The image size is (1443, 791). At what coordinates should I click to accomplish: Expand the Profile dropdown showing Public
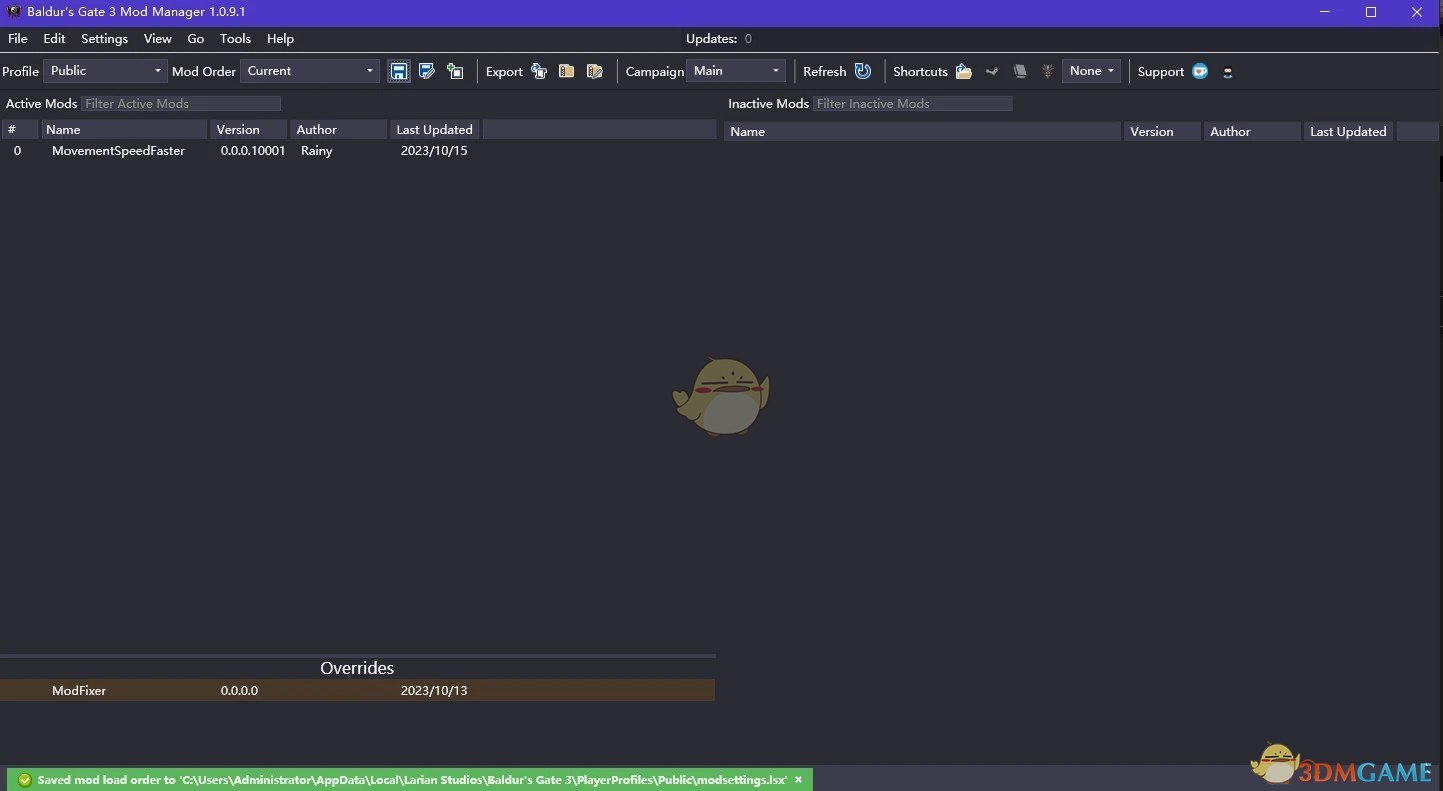(x=105, y=71)
